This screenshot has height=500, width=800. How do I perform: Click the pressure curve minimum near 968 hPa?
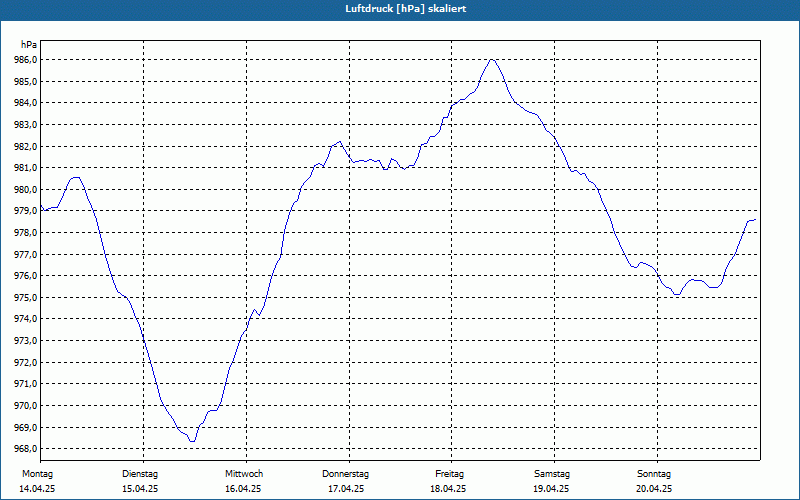point(192,441)
